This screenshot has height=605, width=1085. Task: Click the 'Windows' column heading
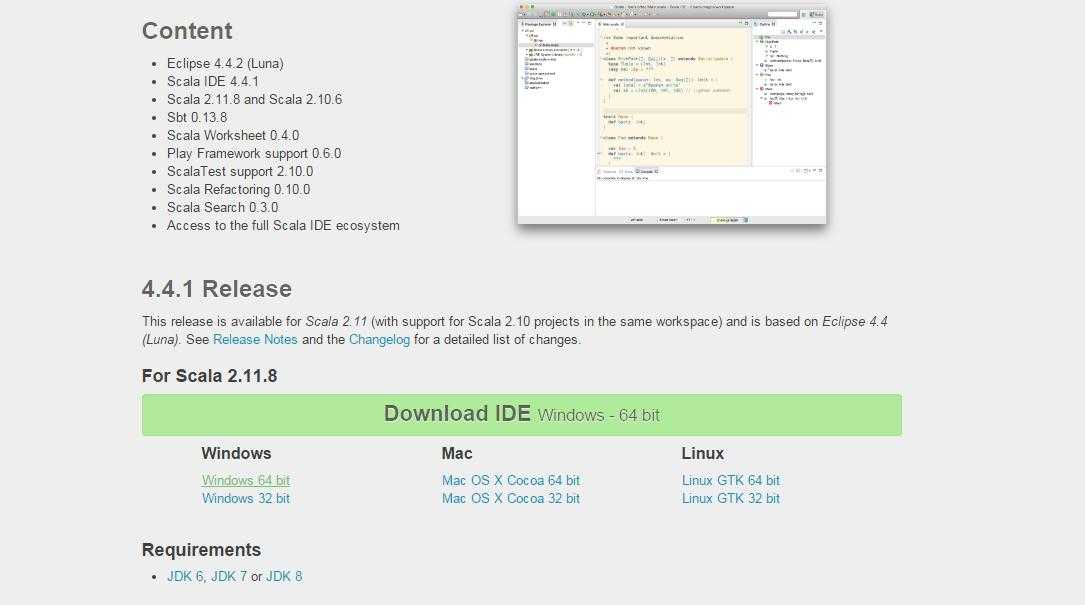tap(236, 453)
